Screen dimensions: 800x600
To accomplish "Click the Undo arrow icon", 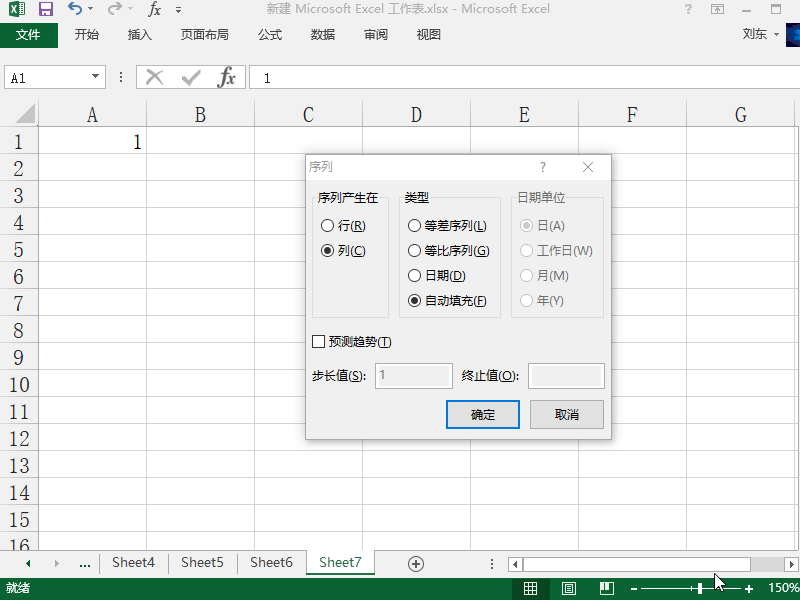I will (75, 9).
